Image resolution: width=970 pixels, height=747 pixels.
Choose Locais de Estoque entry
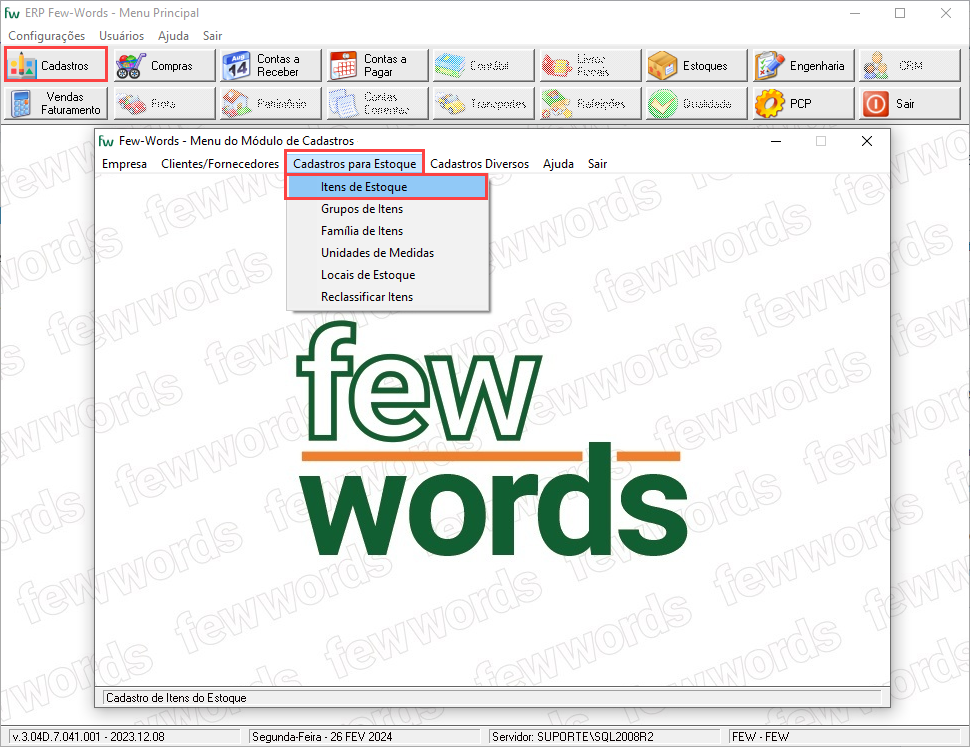coord(388,275)
